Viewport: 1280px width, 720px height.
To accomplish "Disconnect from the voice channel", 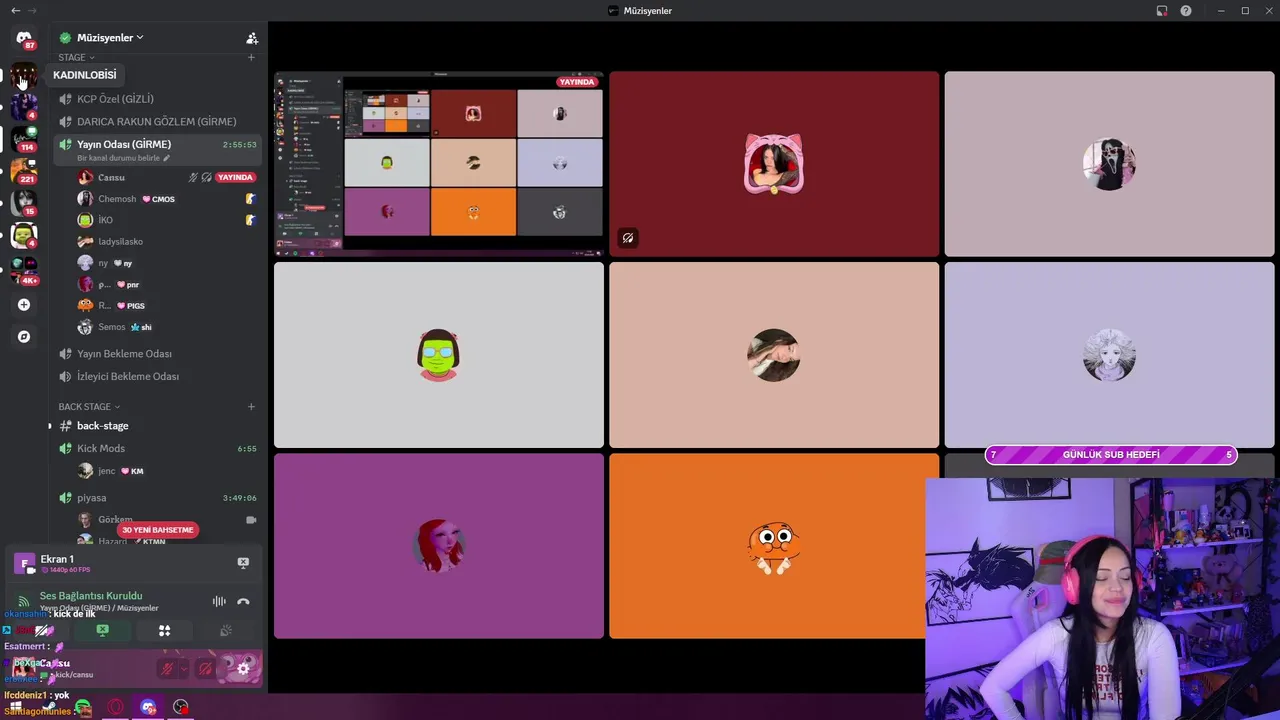I will 243,602.
